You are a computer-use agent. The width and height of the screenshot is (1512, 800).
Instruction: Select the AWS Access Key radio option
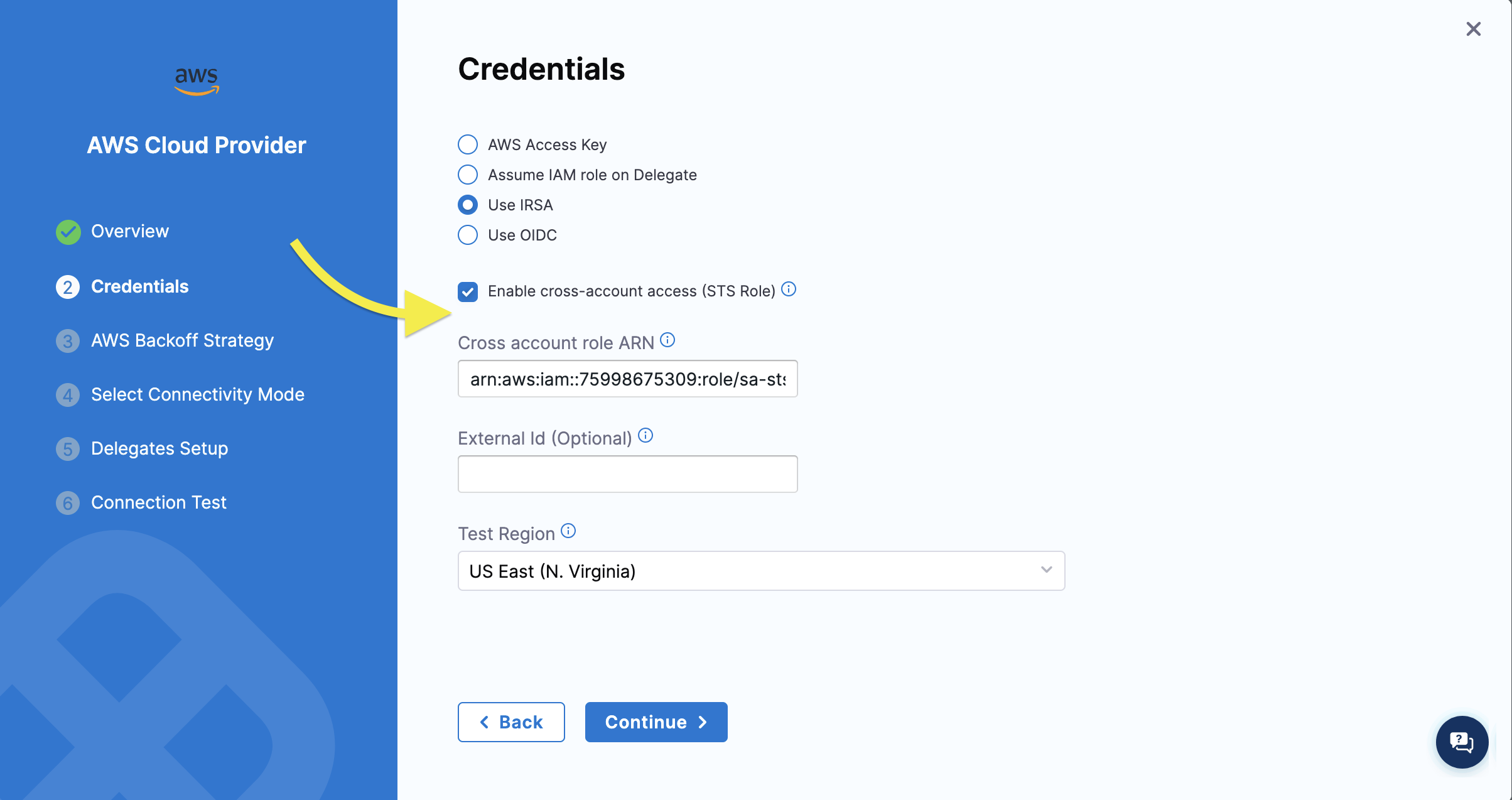468,144
